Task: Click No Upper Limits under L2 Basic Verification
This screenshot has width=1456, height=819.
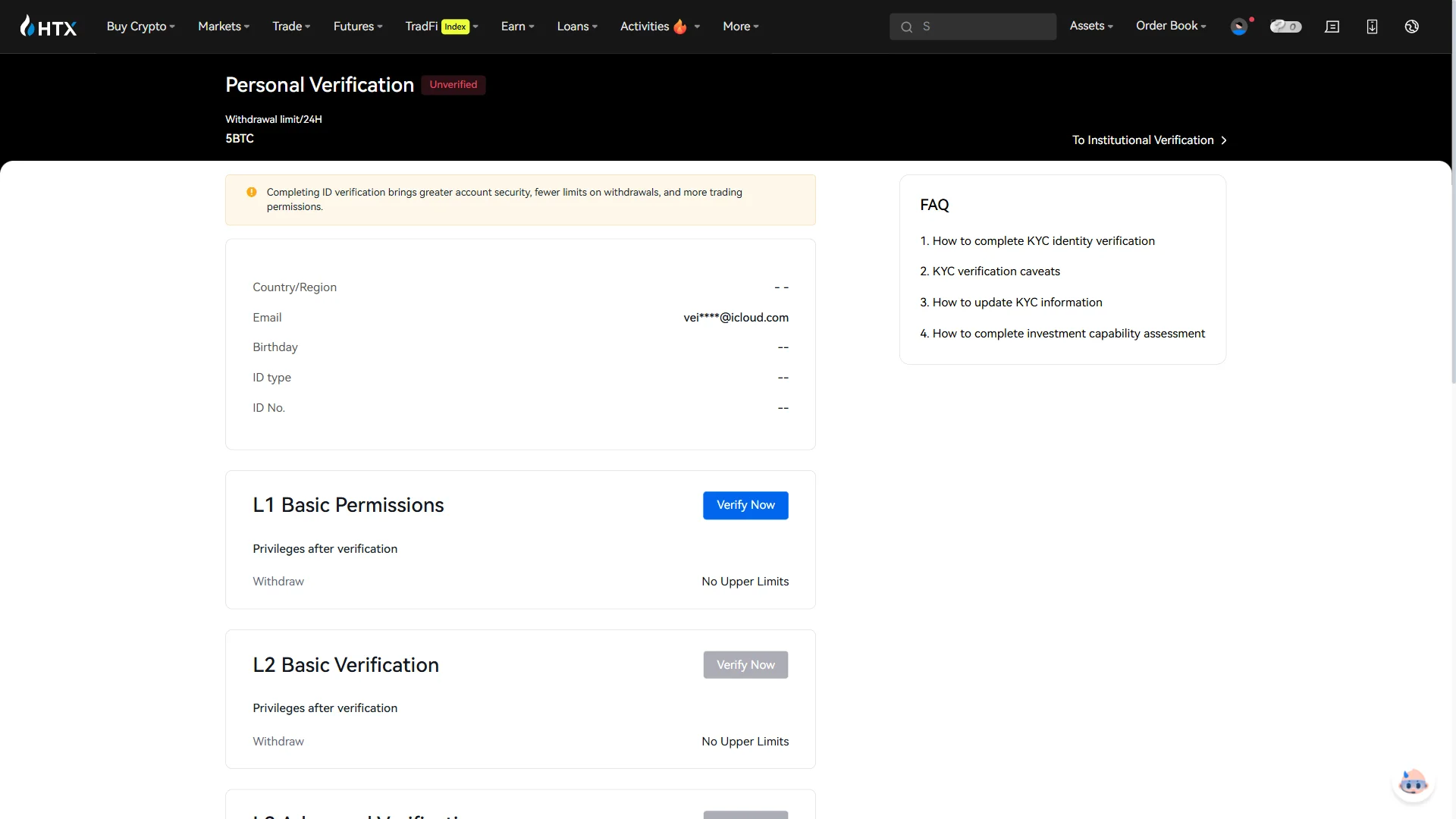Action: (x=745, y=742)
